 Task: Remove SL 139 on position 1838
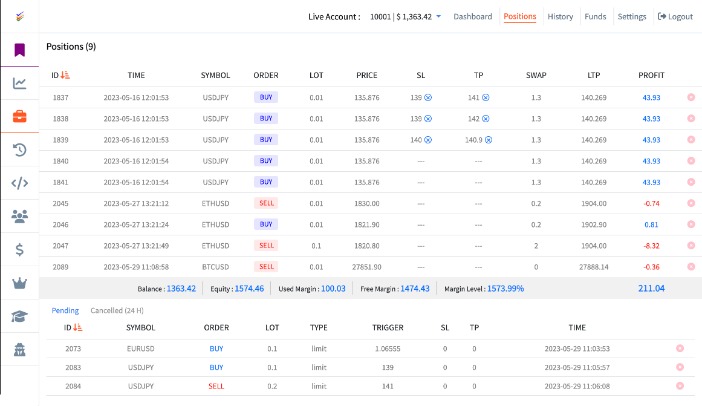(x=428, y=119)
